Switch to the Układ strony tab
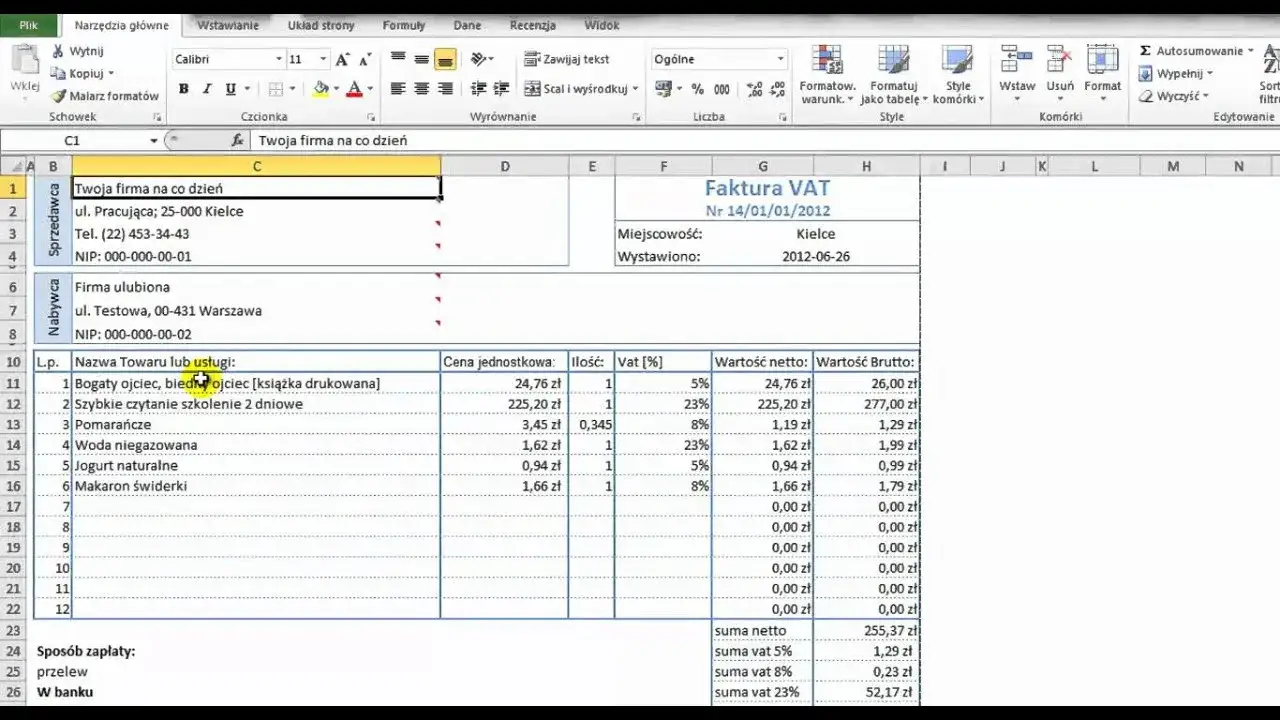 pyautogui.click(x=321, y=25)
